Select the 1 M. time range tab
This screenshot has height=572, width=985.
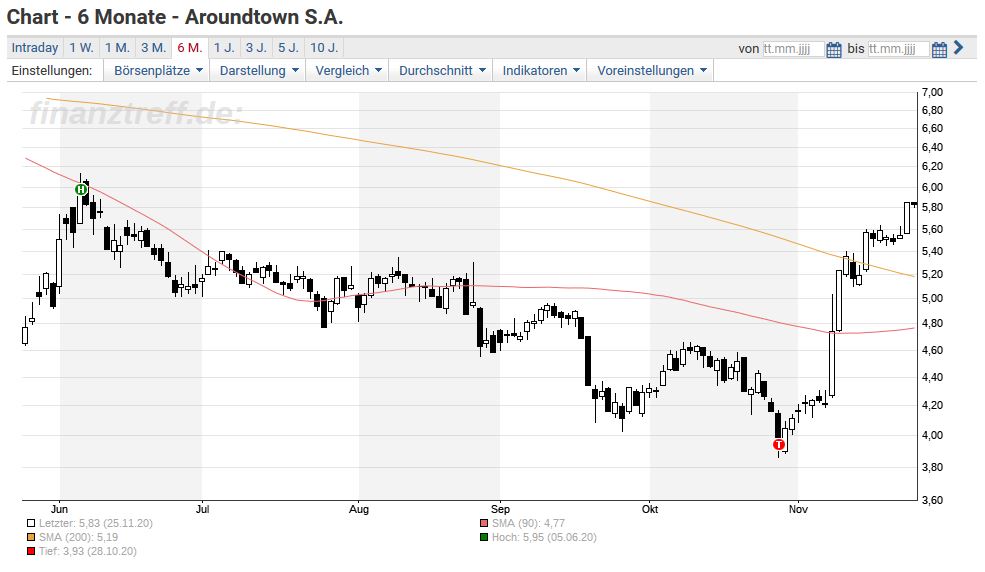(117, 48)
